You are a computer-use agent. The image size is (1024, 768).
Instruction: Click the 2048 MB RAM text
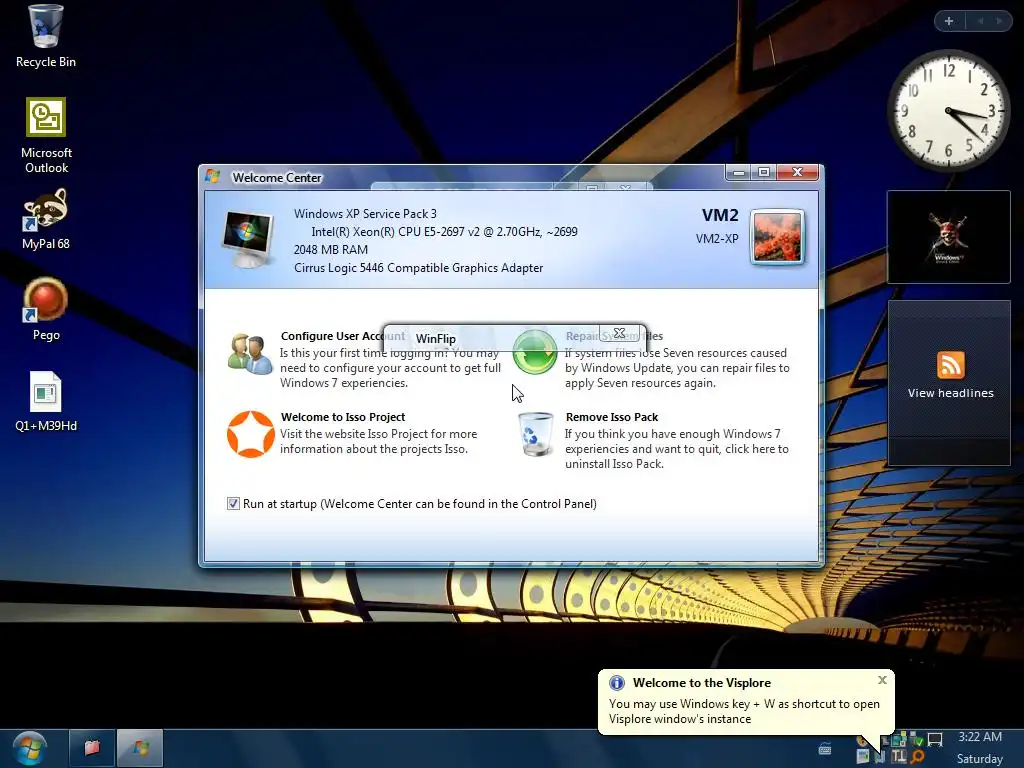[330, 249]
